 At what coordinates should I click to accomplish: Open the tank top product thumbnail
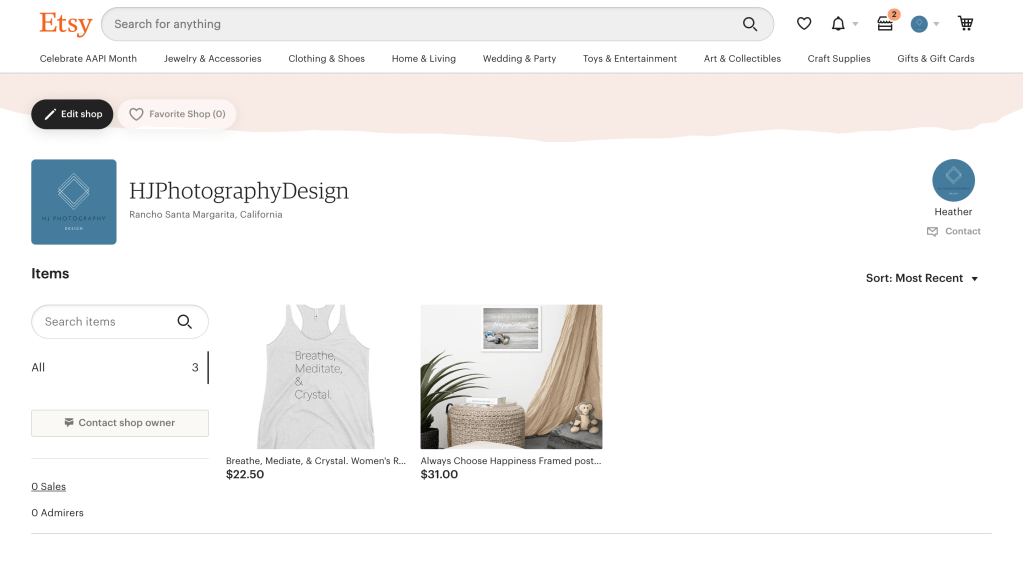coord(315,376)
